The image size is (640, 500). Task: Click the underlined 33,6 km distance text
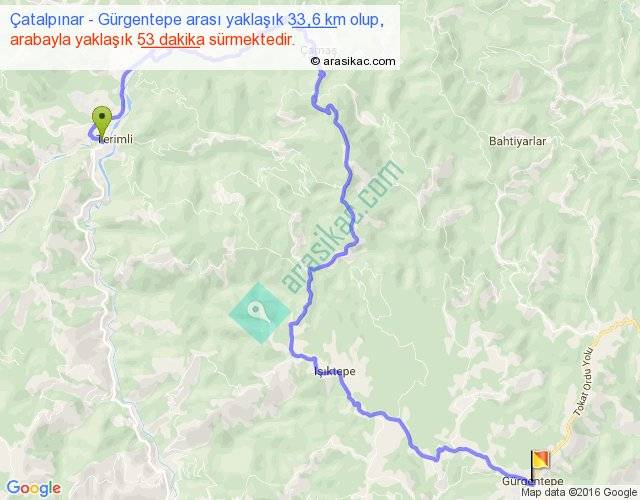[314, 20]
